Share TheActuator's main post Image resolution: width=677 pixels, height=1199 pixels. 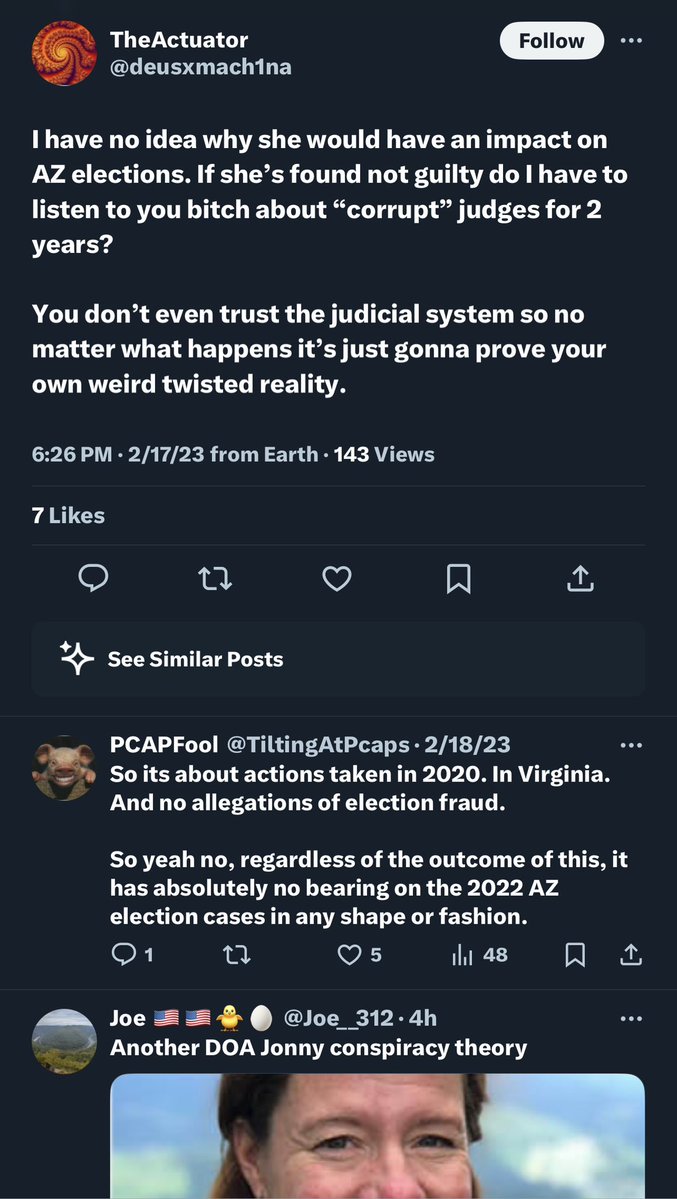coord(582,577)
